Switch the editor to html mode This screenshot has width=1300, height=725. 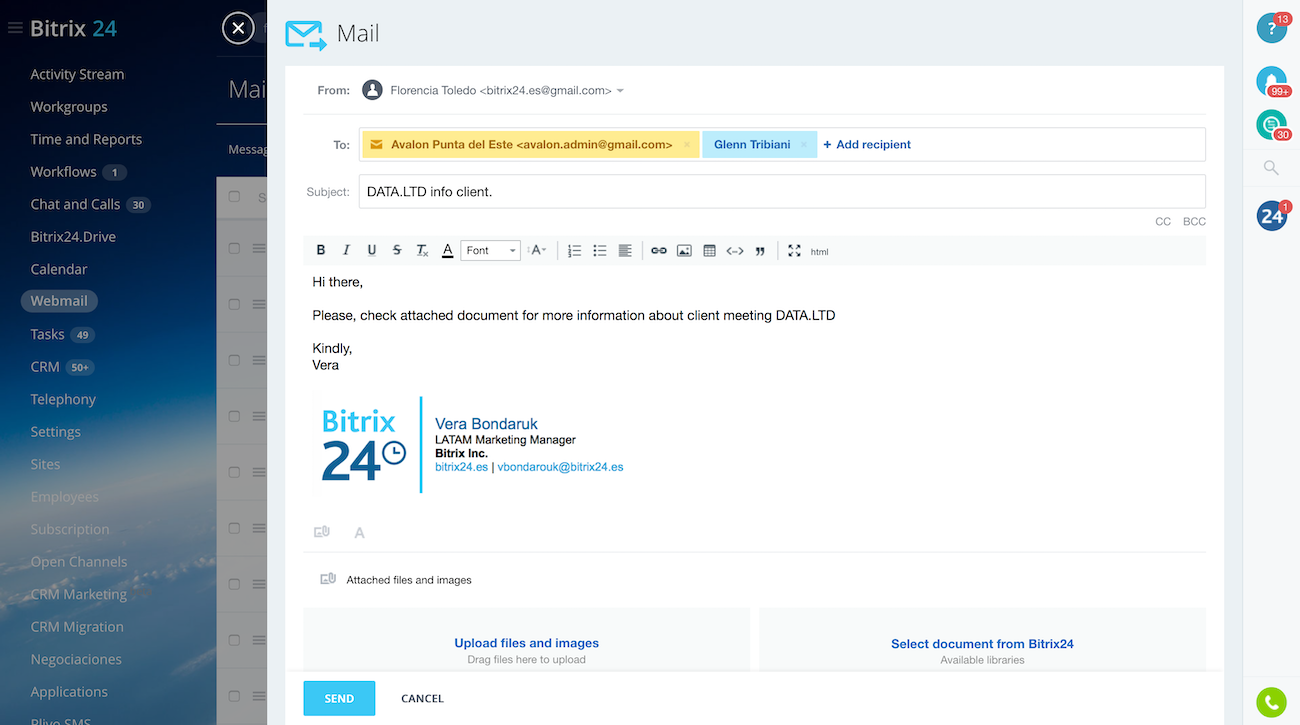click(x=819, y=252)
